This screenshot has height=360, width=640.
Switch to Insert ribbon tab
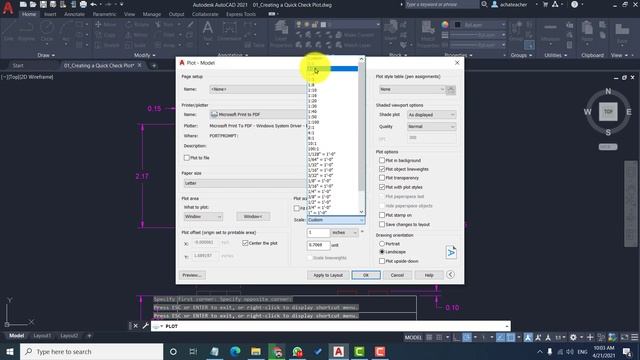[x=50, y=14]
